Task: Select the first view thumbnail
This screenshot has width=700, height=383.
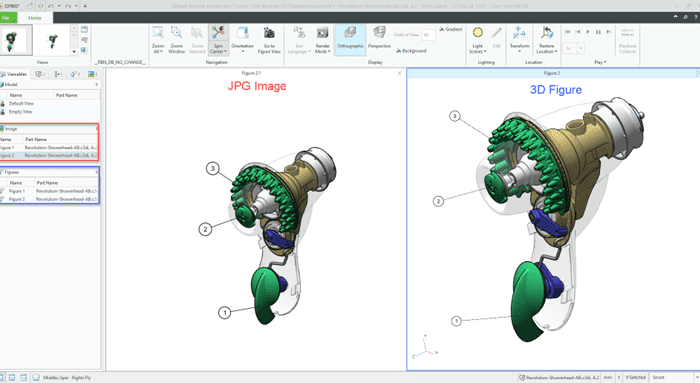Action: coord(16,40)
